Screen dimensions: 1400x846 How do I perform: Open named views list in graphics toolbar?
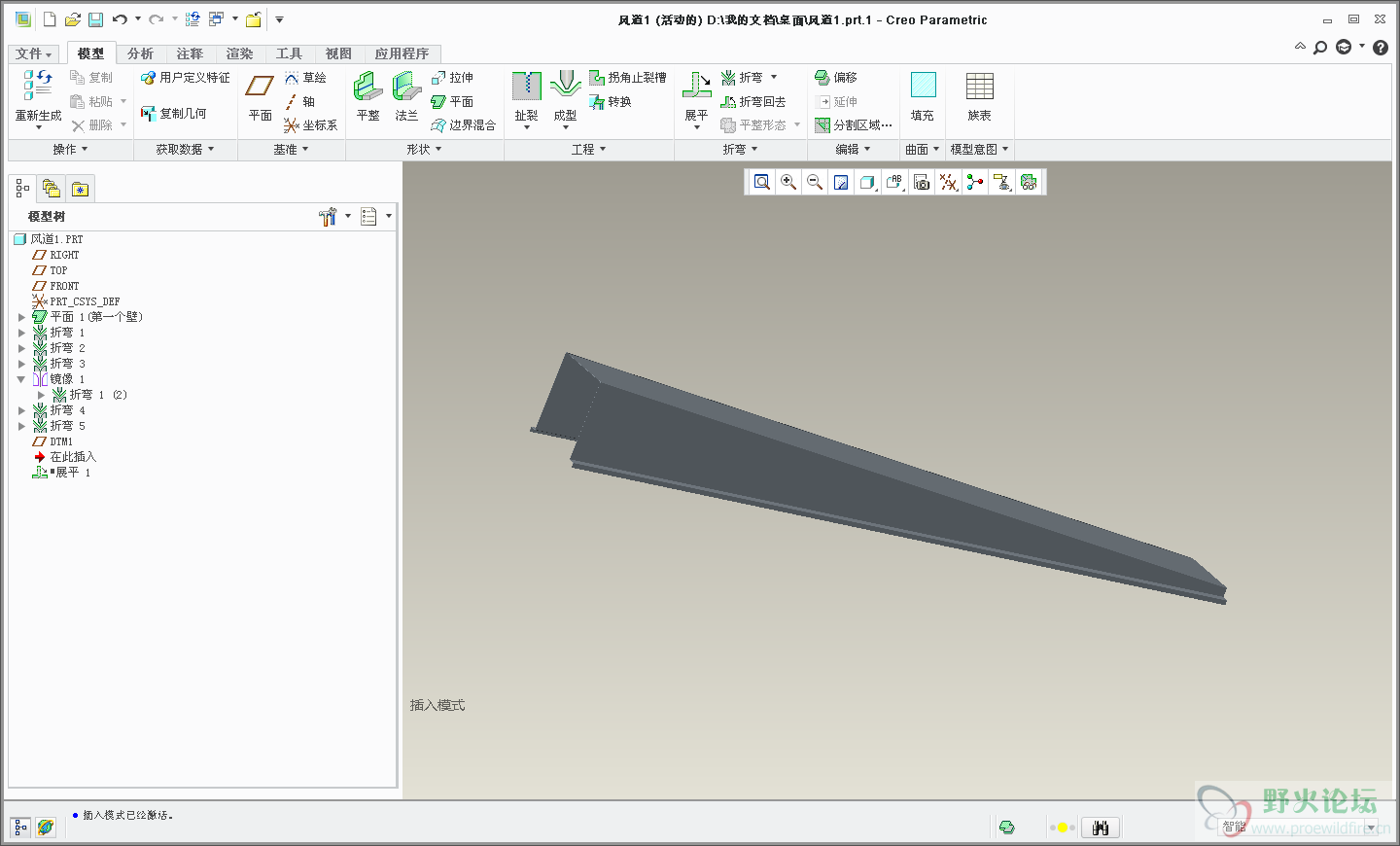pyautogui.click(x=895, y=182)
